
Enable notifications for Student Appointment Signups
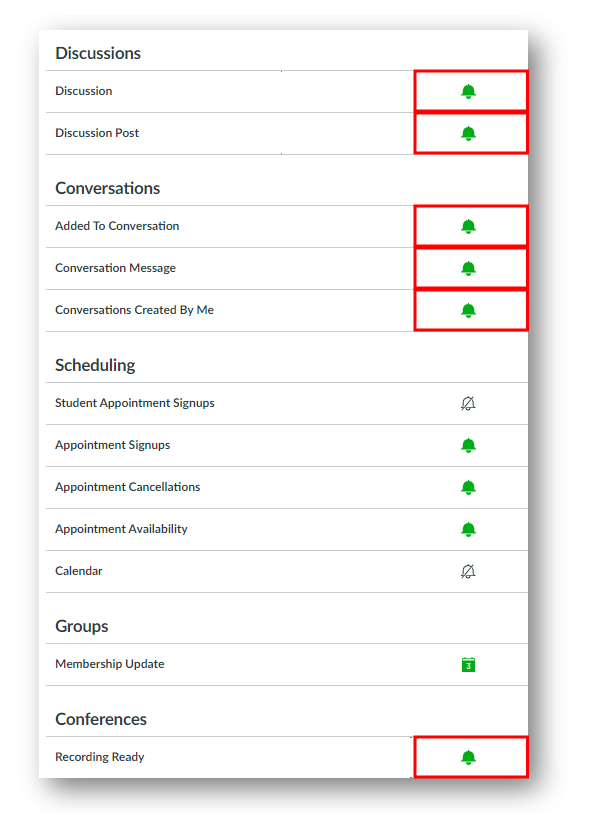[469, 403]
